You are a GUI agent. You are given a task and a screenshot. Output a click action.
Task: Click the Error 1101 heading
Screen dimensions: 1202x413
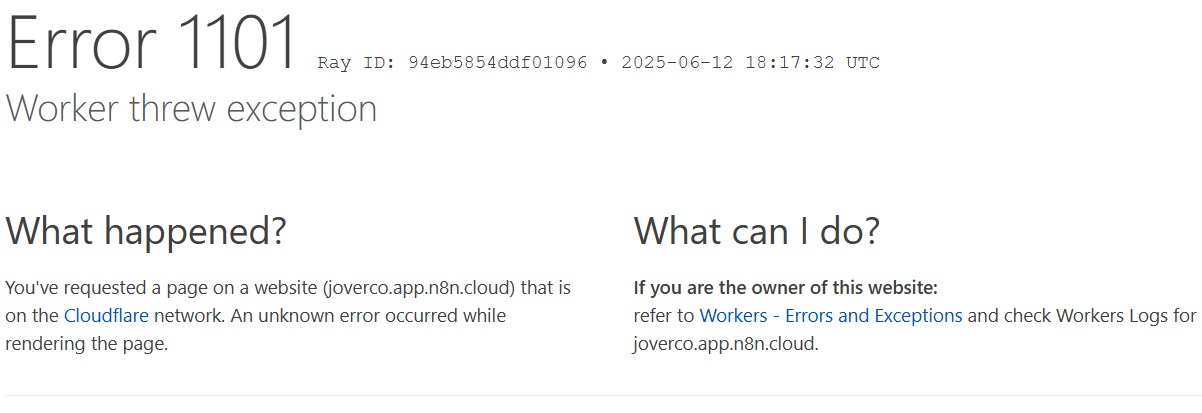point(153,42)
